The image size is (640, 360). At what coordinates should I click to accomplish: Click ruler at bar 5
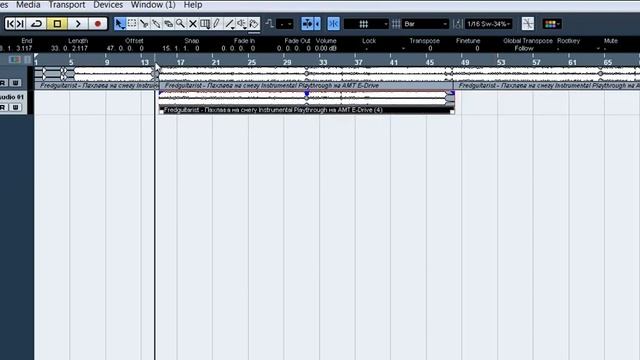pyautogui.click(x=71, y=62)
